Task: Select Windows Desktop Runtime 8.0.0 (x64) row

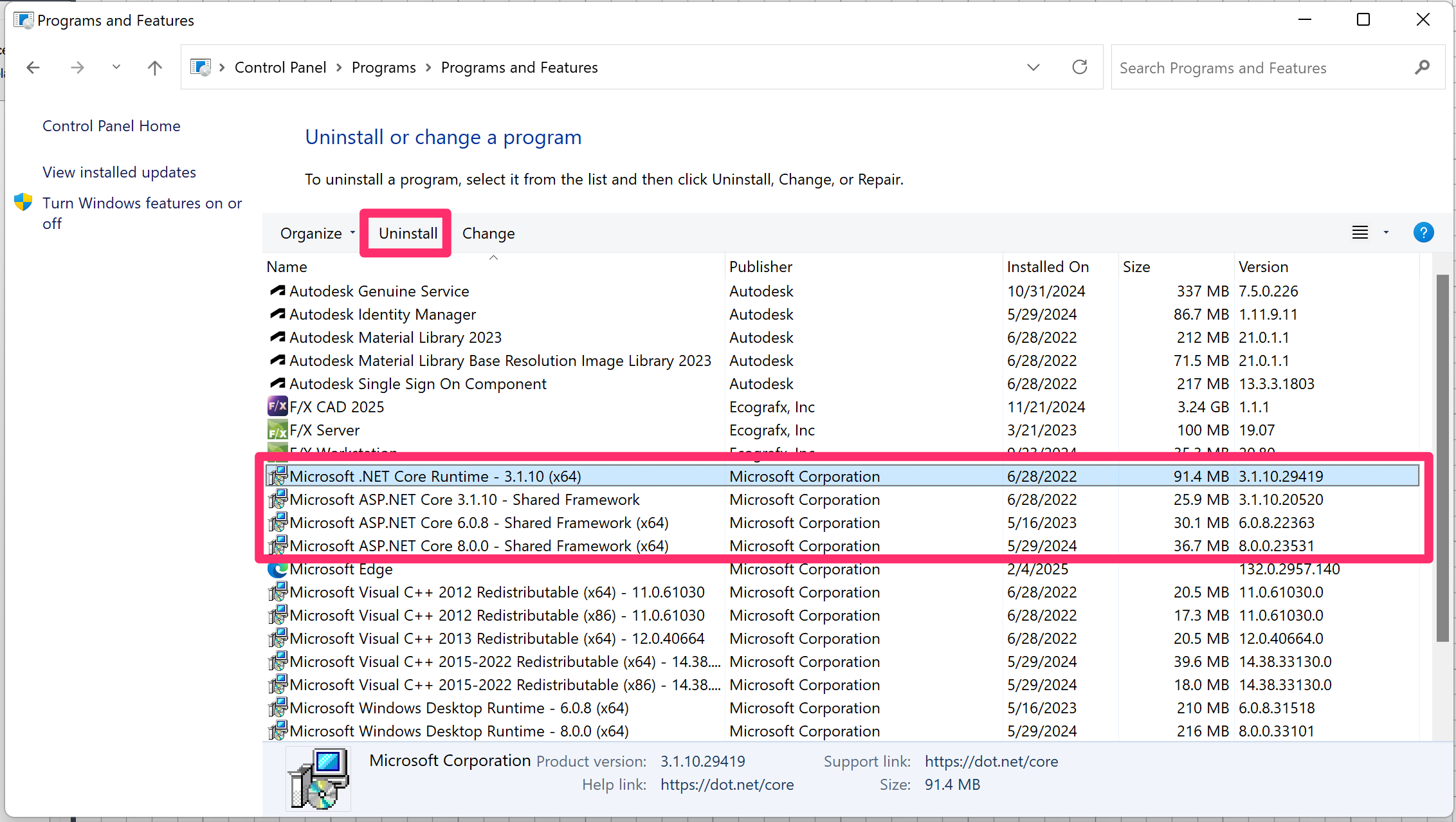Action: pos(842,731)
